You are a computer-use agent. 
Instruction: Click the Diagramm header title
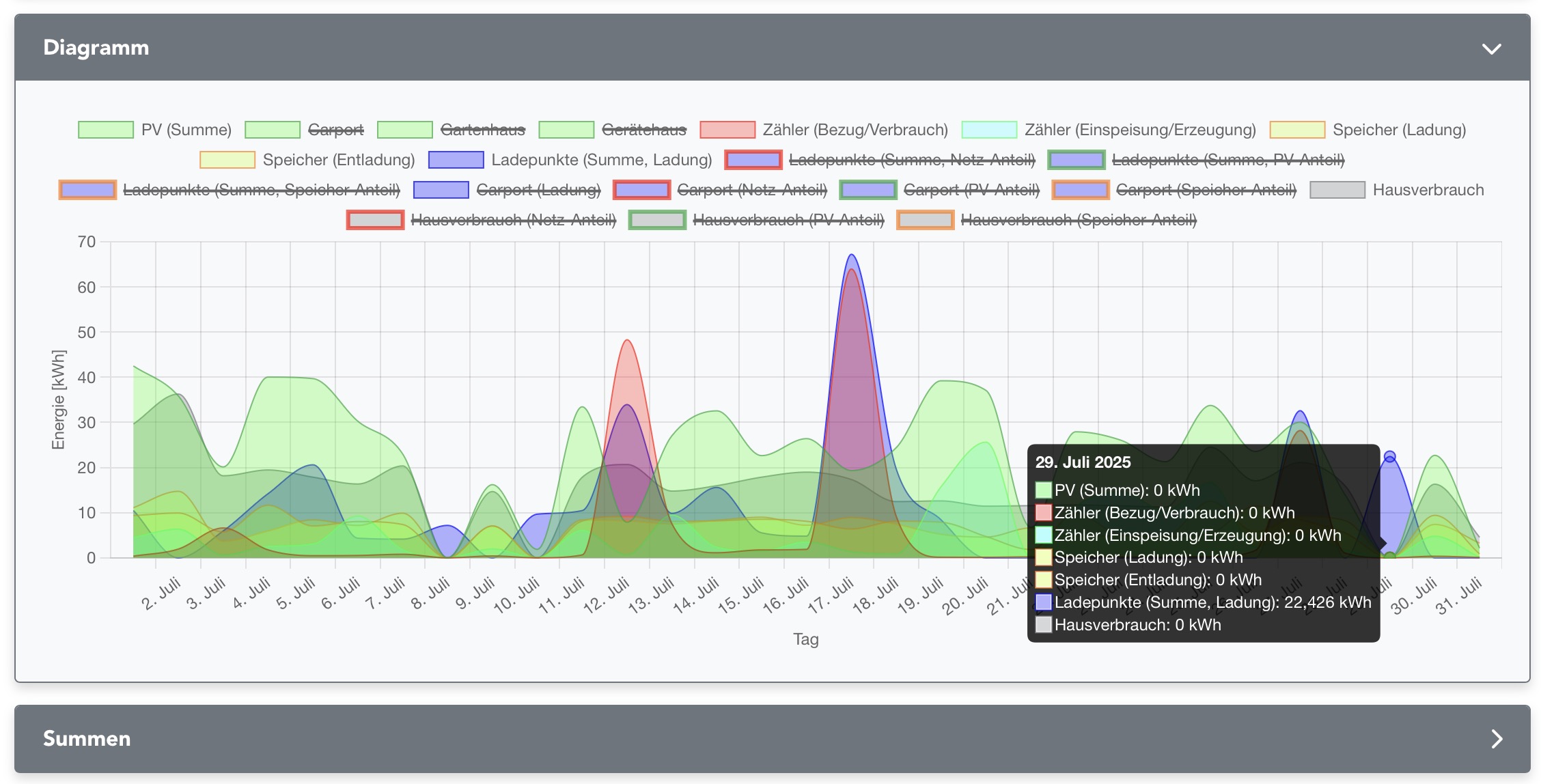[x=96, y=48]
